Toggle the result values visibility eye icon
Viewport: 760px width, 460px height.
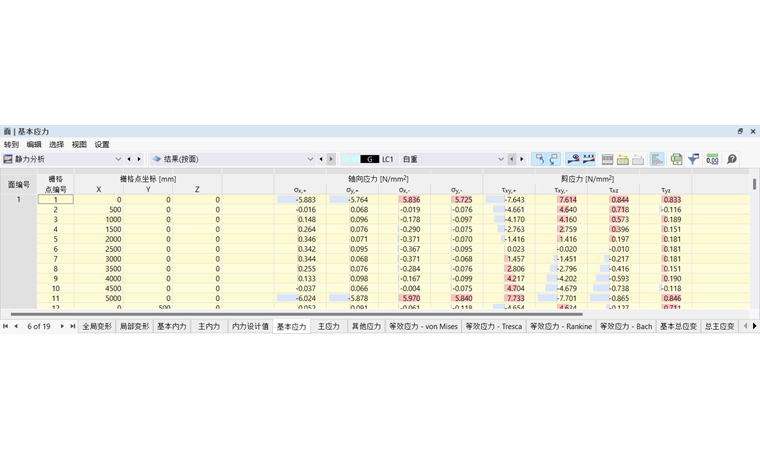click(x=573, y=159)
